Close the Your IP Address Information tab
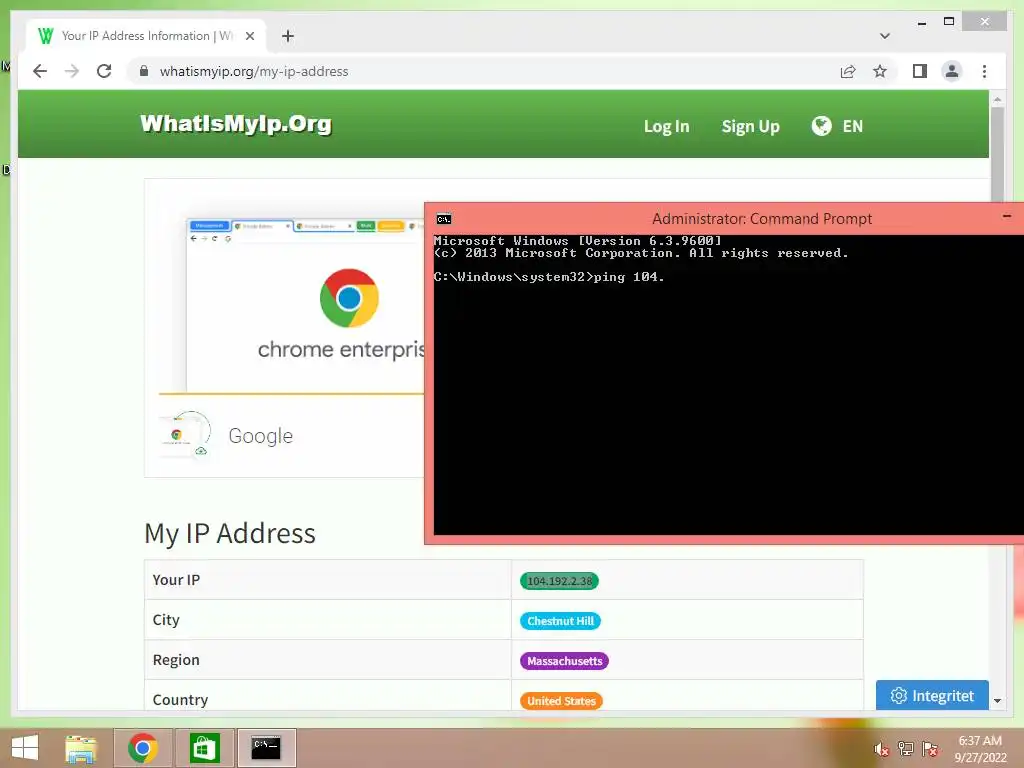Viewport: 1024px width, 768px height. tap(249, 36)
